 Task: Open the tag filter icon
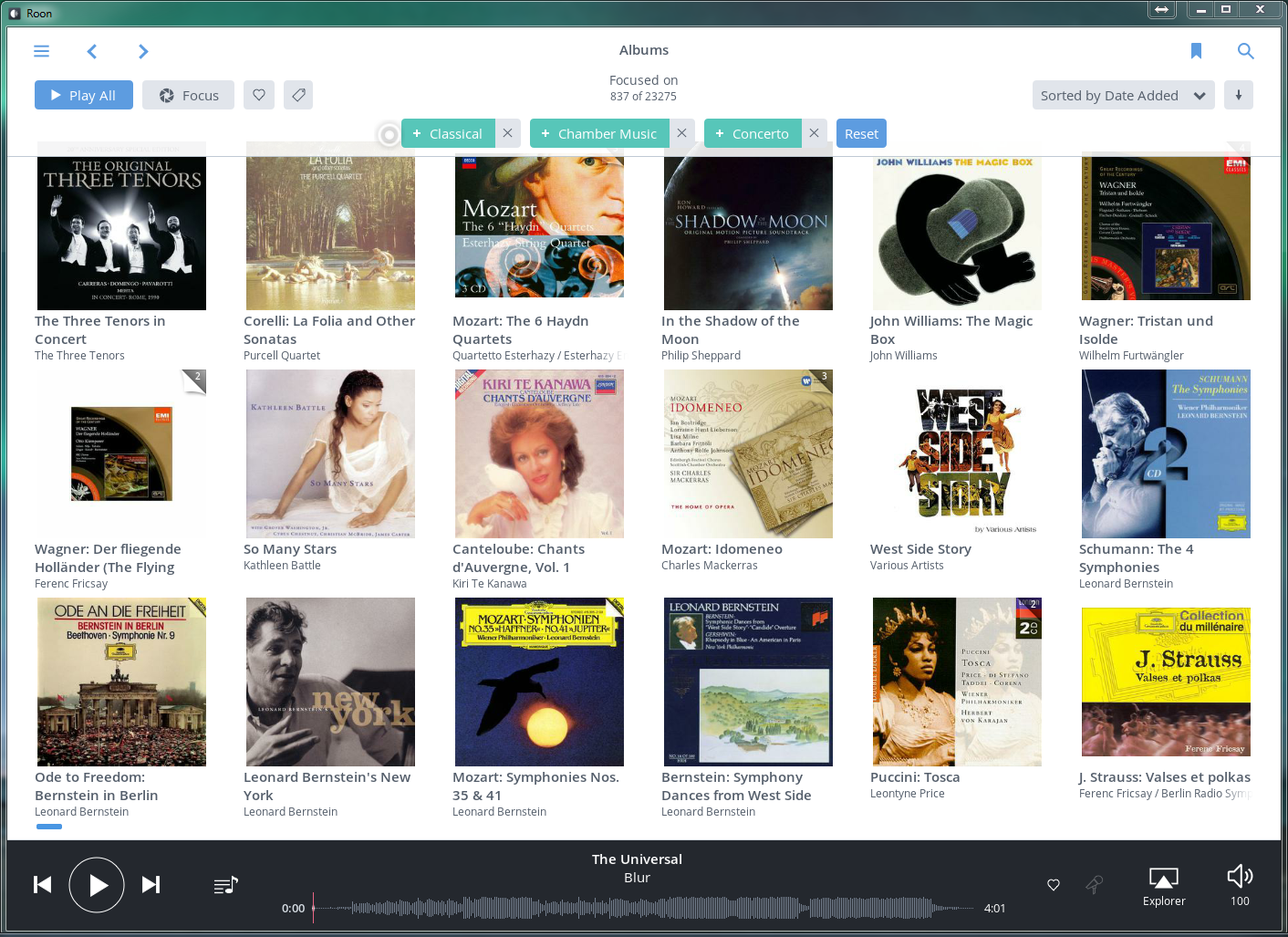[x=298, y=95]
